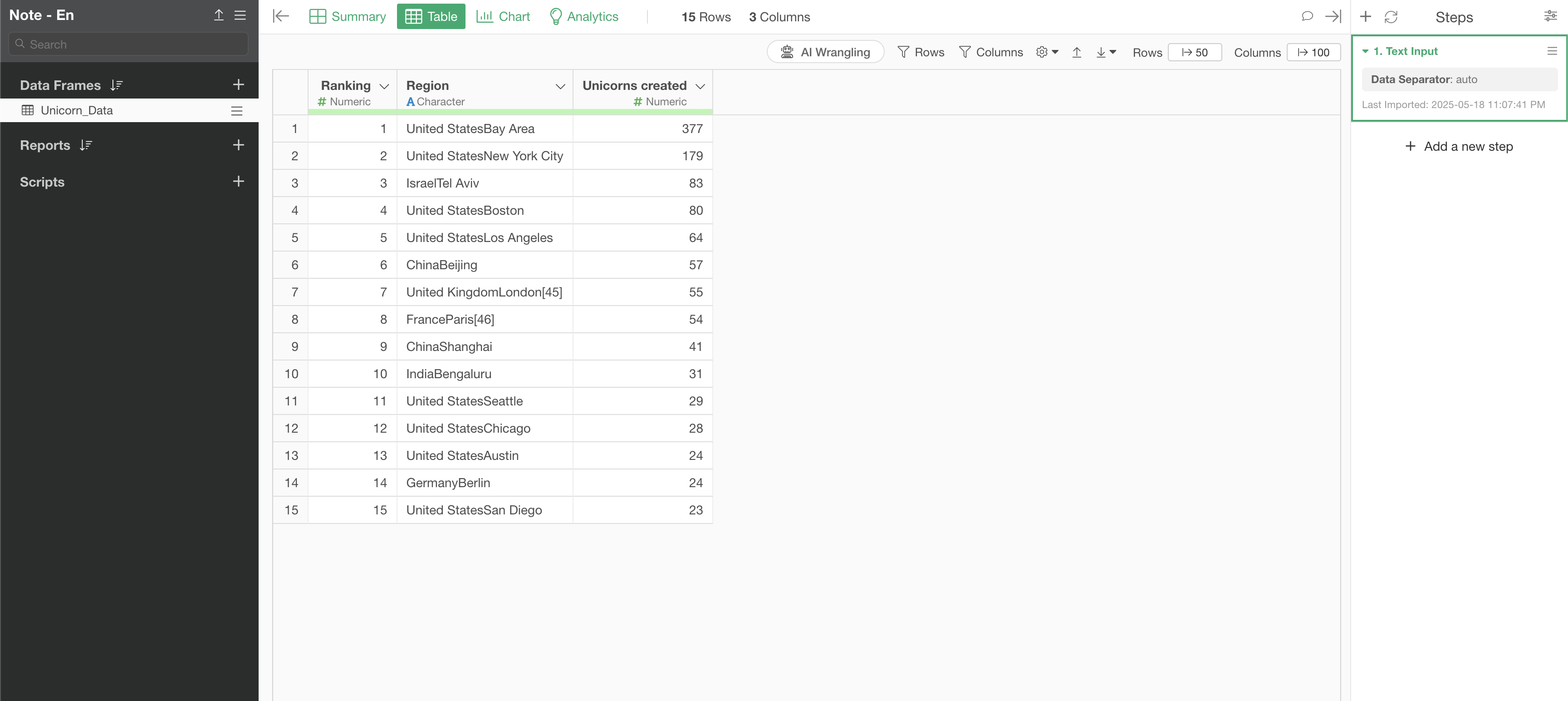1568x701 pixels.
Task: Sort the Data Frames list
Action: [x=117, y=85]
